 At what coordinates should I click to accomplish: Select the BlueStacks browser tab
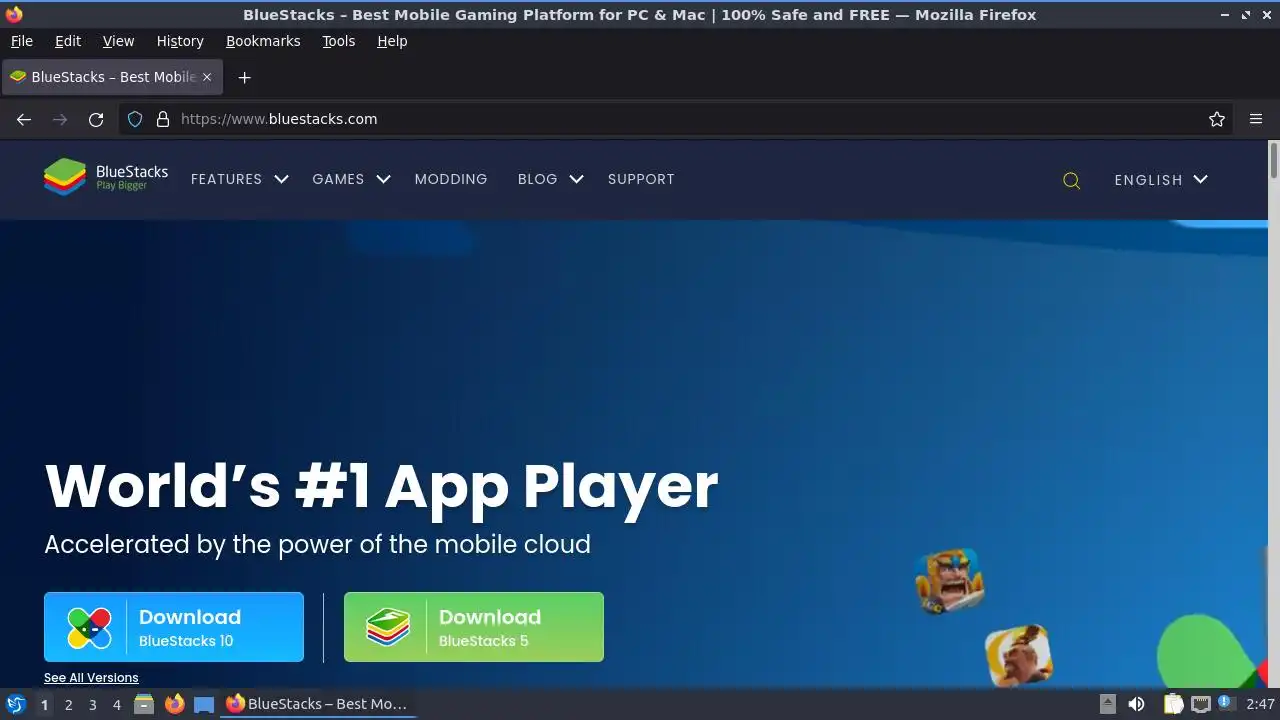coord(111,77)
